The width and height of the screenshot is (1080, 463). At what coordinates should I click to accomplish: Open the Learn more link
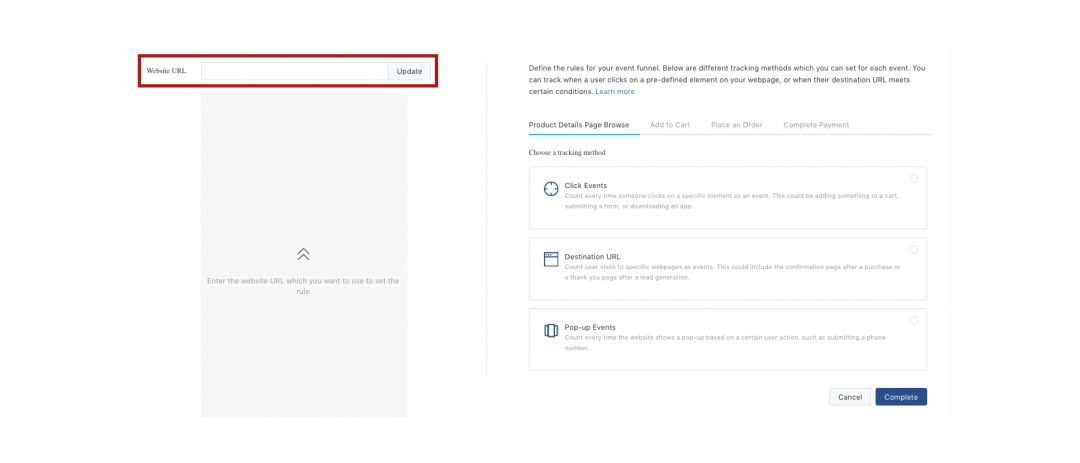(x=615, y=92)
